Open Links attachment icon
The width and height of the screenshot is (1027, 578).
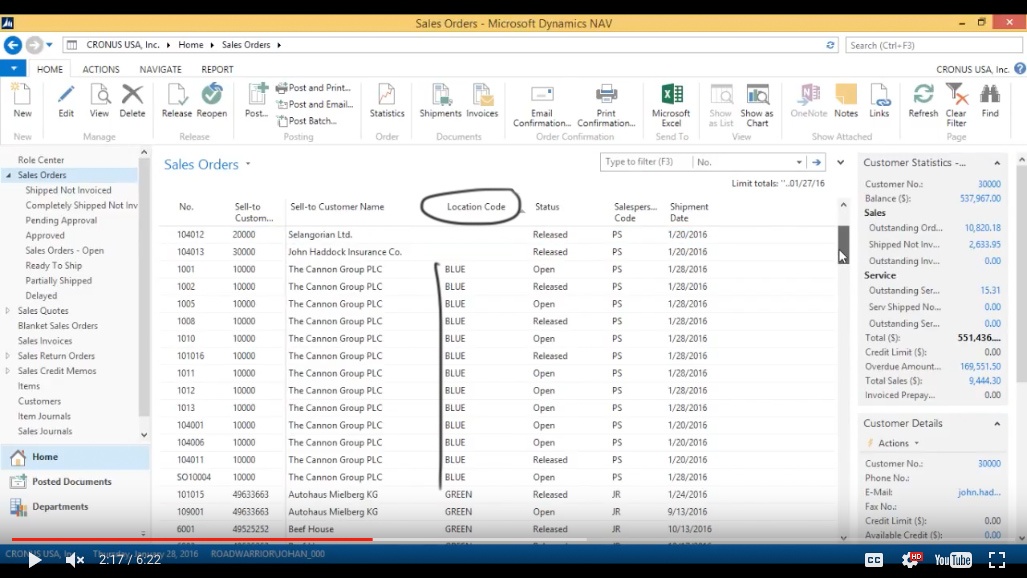(x=879, y=94)
